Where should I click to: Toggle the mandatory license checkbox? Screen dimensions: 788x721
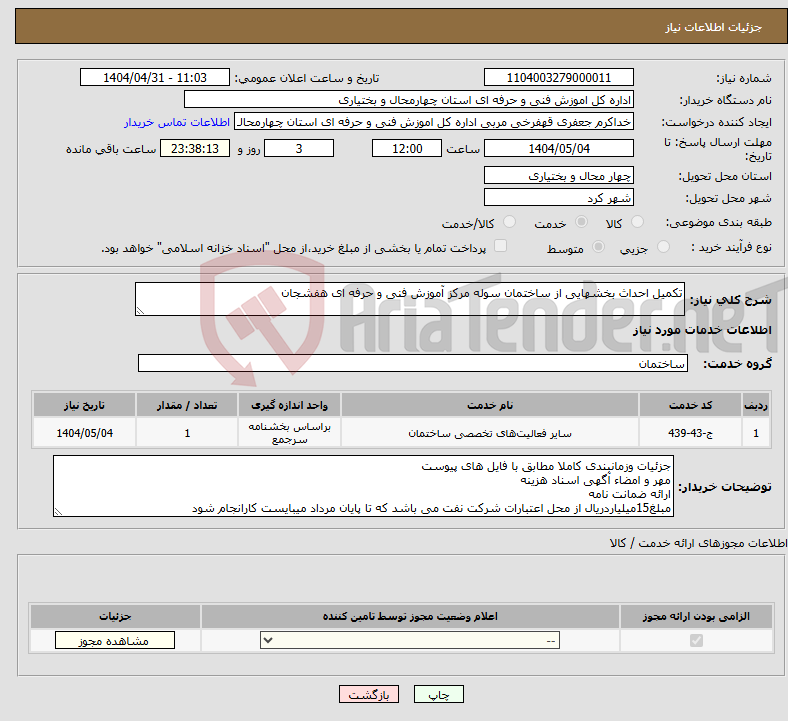(696, 641)
